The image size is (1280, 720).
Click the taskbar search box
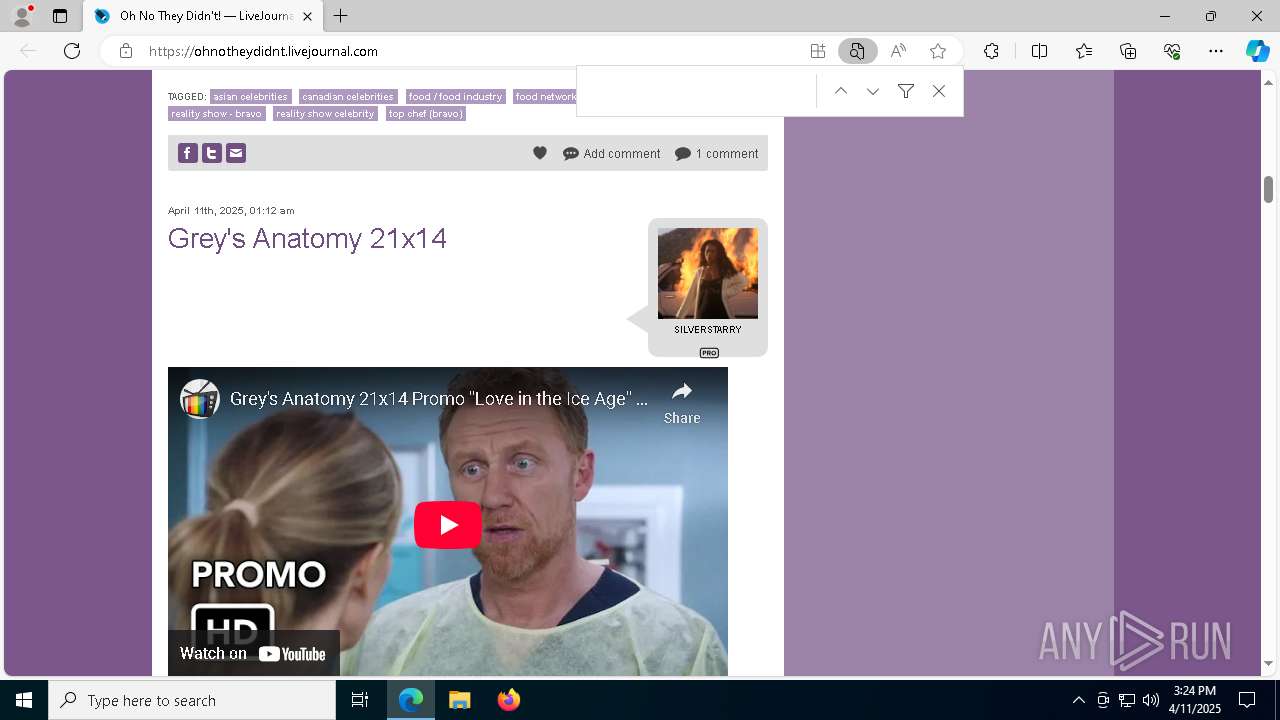click(x=192, y=700)
